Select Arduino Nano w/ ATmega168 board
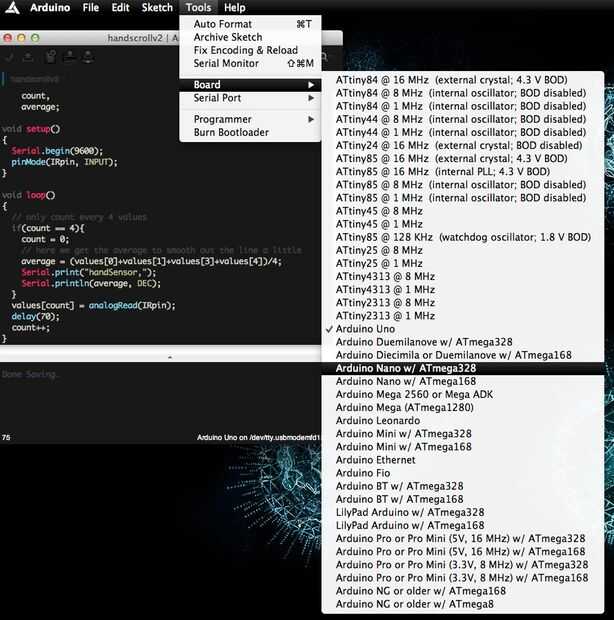Screen dimensions: 614x620 coord(463,381)
